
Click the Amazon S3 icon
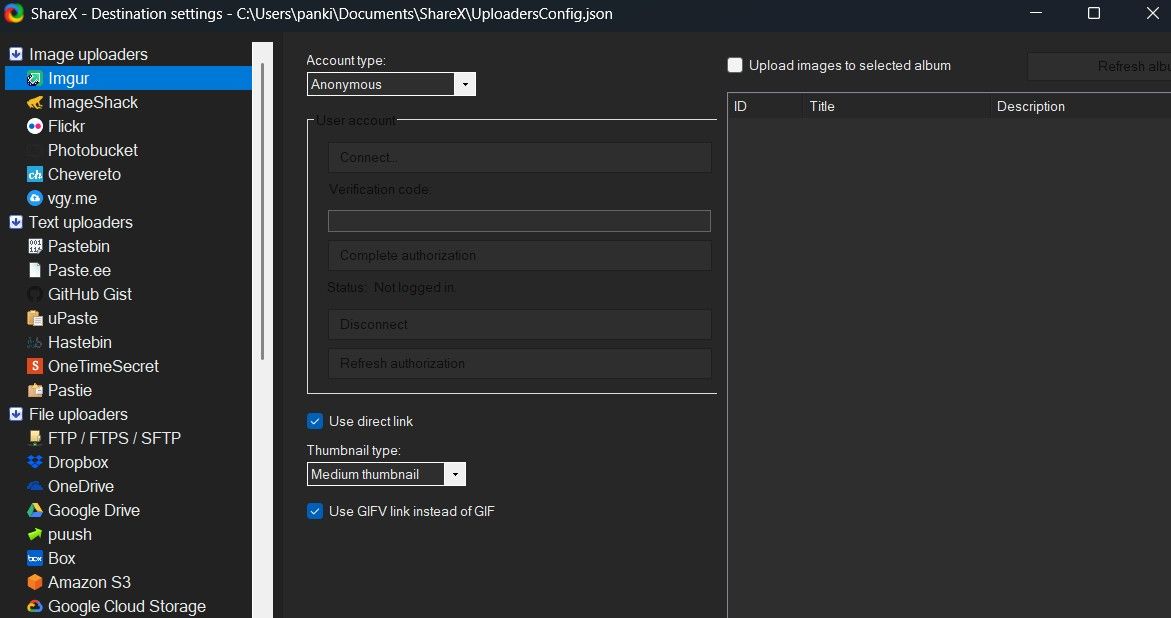34,582
